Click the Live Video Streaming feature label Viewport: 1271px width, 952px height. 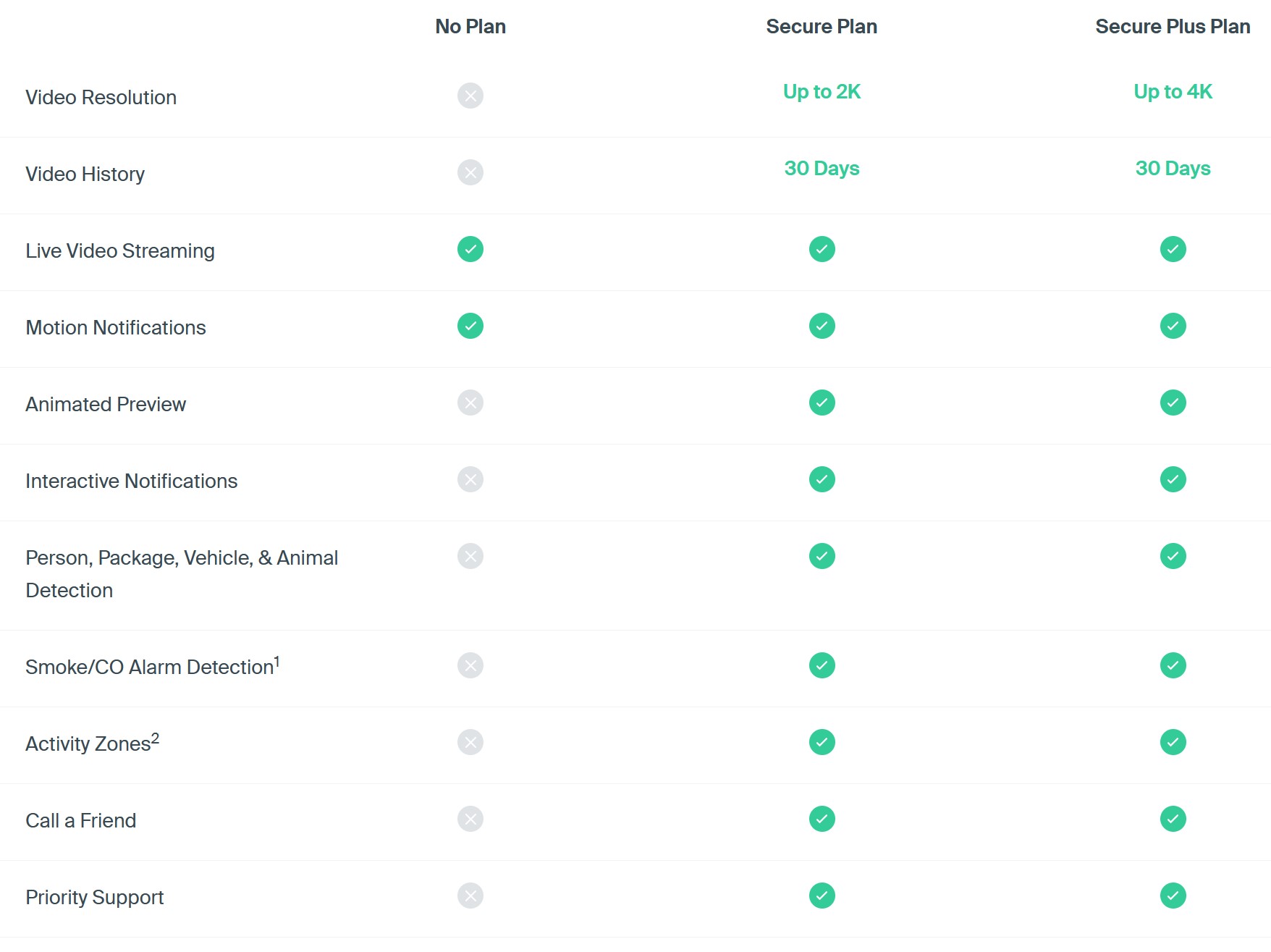click(120, 251)
